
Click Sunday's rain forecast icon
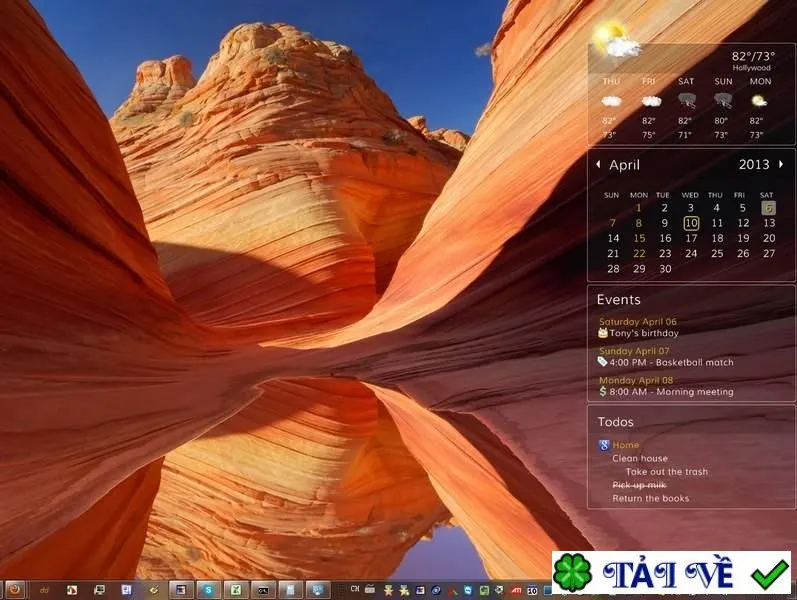[723, 100]
